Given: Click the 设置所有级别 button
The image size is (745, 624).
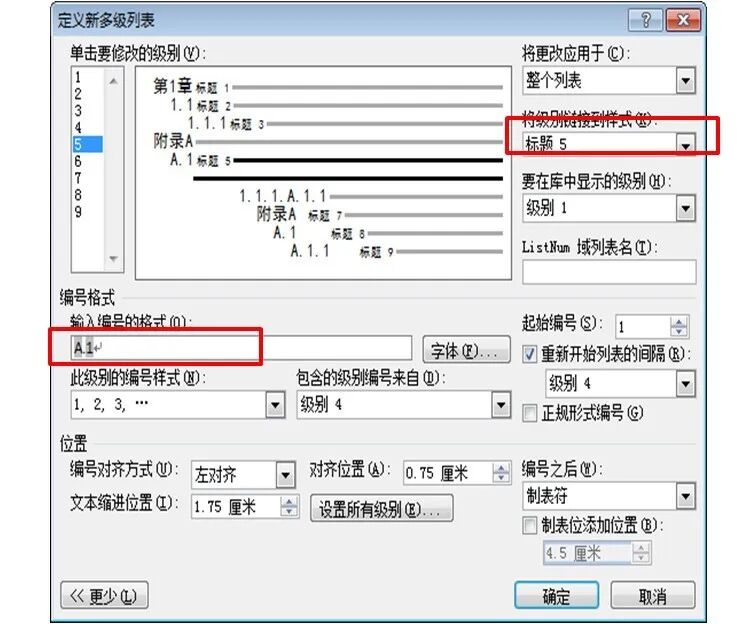Looking at the screenshot, I should point(381,508).
